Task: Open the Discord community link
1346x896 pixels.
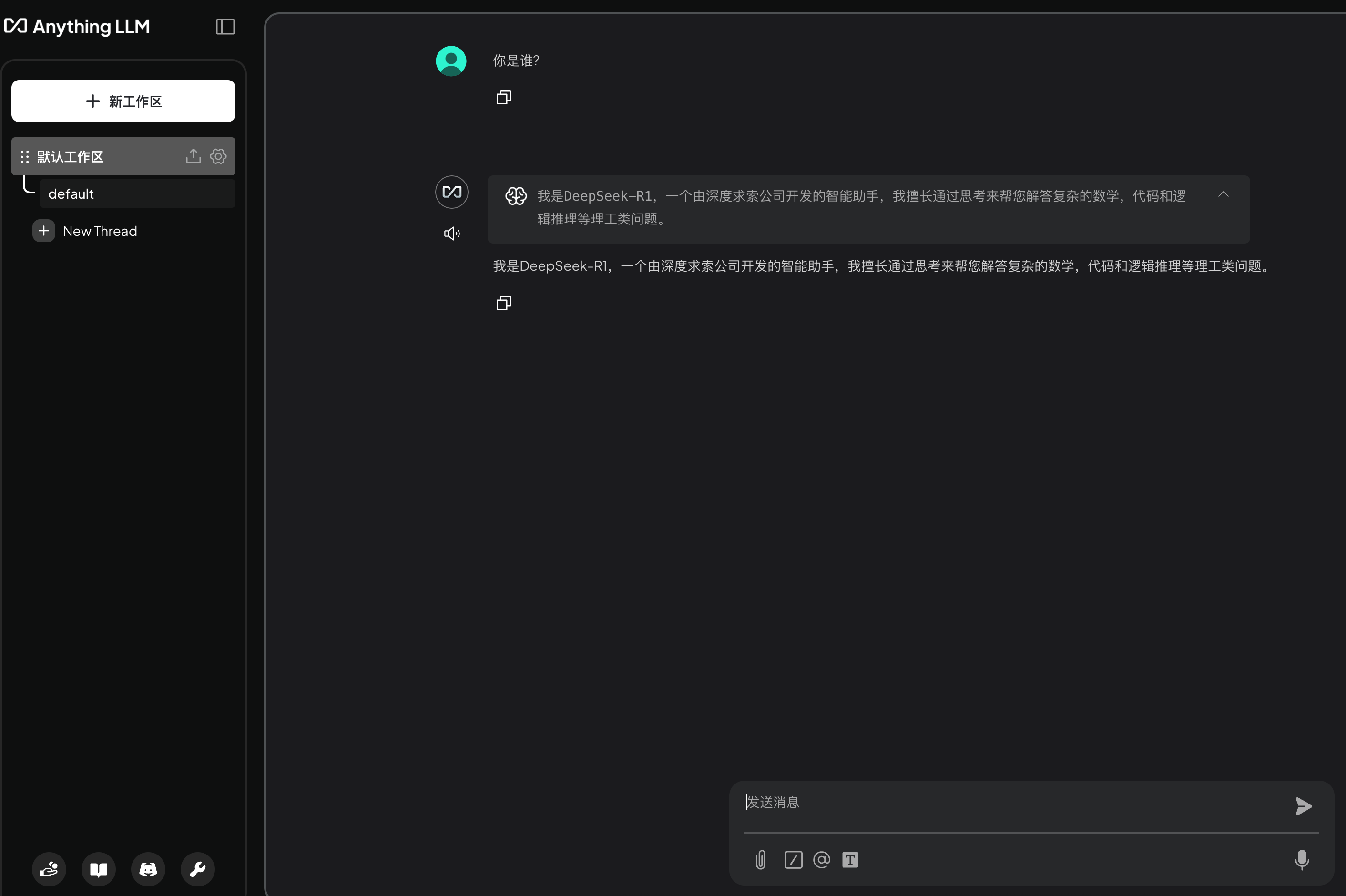Action: (147, 868)
